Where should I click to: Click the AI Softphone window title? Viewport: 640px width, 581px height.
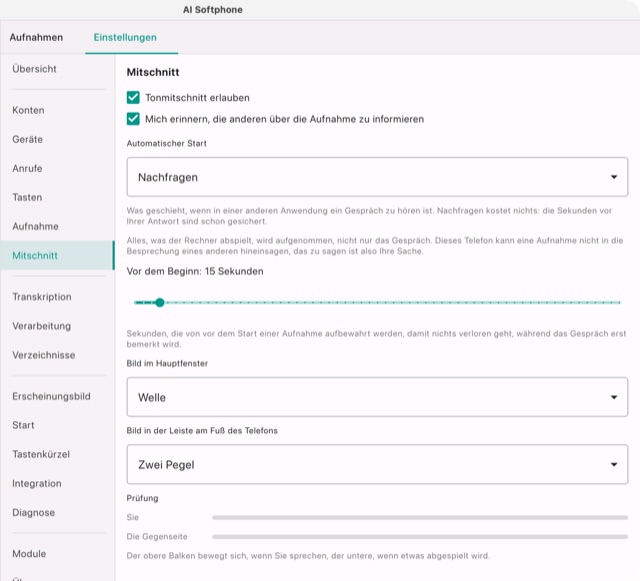click(213, 10)
